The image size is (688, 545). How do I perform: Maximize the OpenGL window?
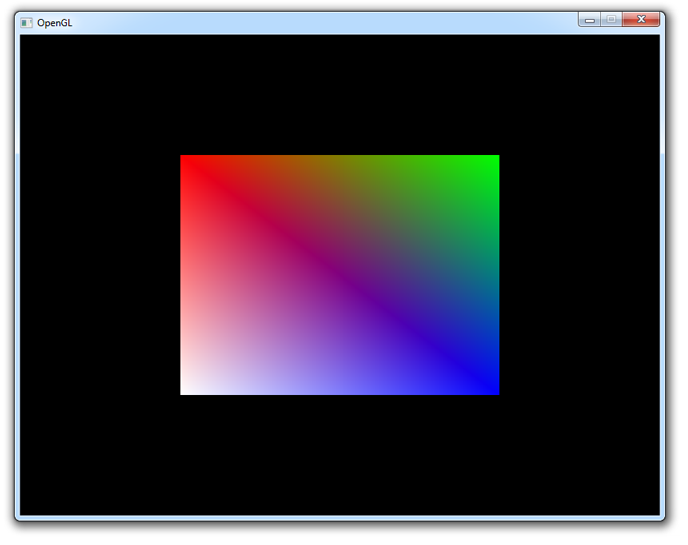pyautogui.click(x=611, y=20)
